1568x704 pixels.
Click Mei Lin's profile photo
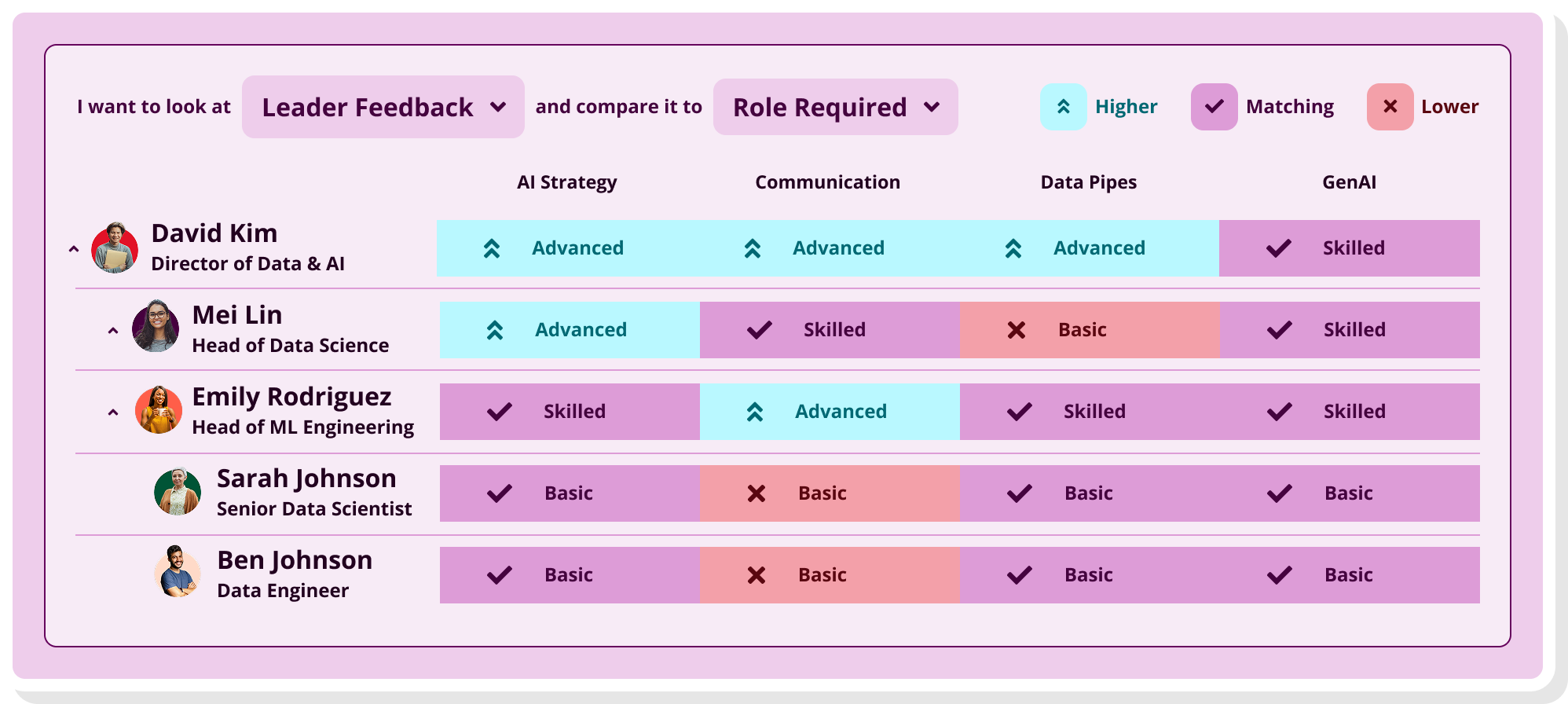point(156,326)
